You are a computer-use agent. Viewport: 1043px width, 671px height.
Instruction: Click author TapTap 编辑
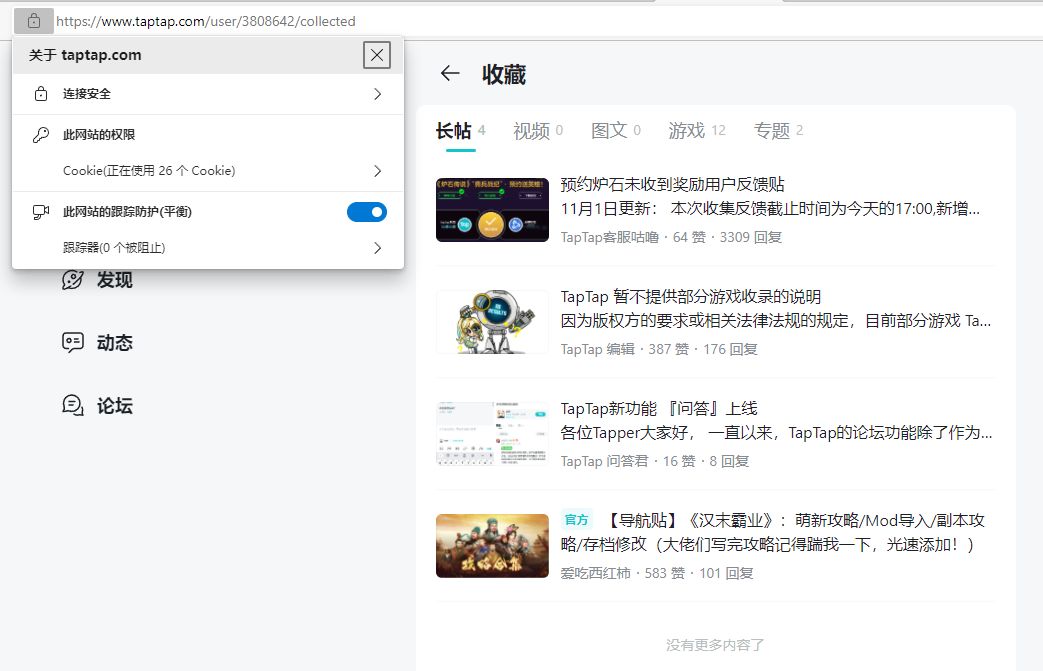click(597, 349)
